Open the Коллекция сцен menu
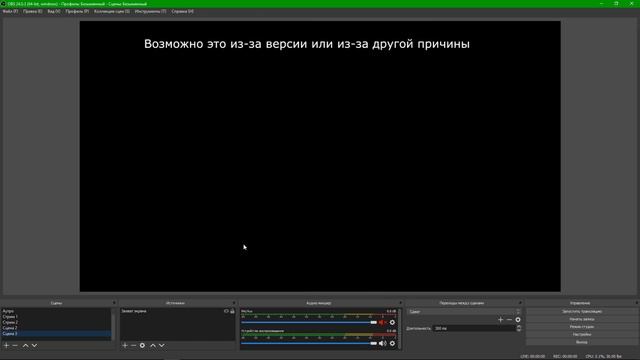 (112, 11)
